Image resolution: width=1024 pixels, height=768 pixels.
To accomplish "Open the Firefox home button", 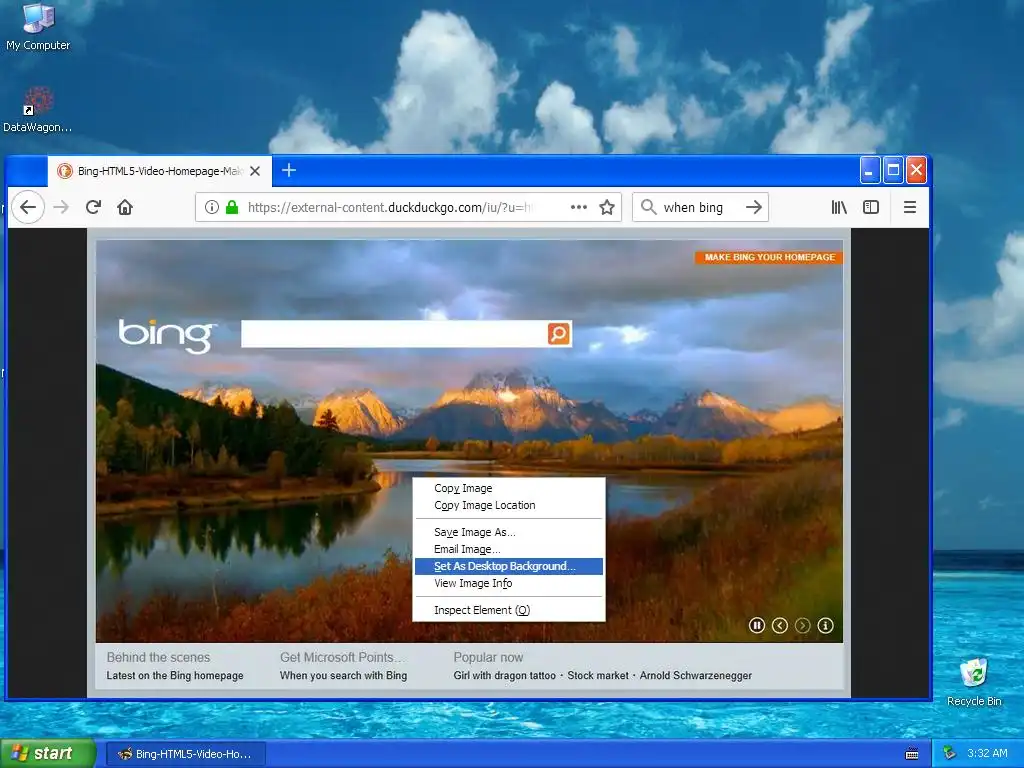I will pos(125,207).
